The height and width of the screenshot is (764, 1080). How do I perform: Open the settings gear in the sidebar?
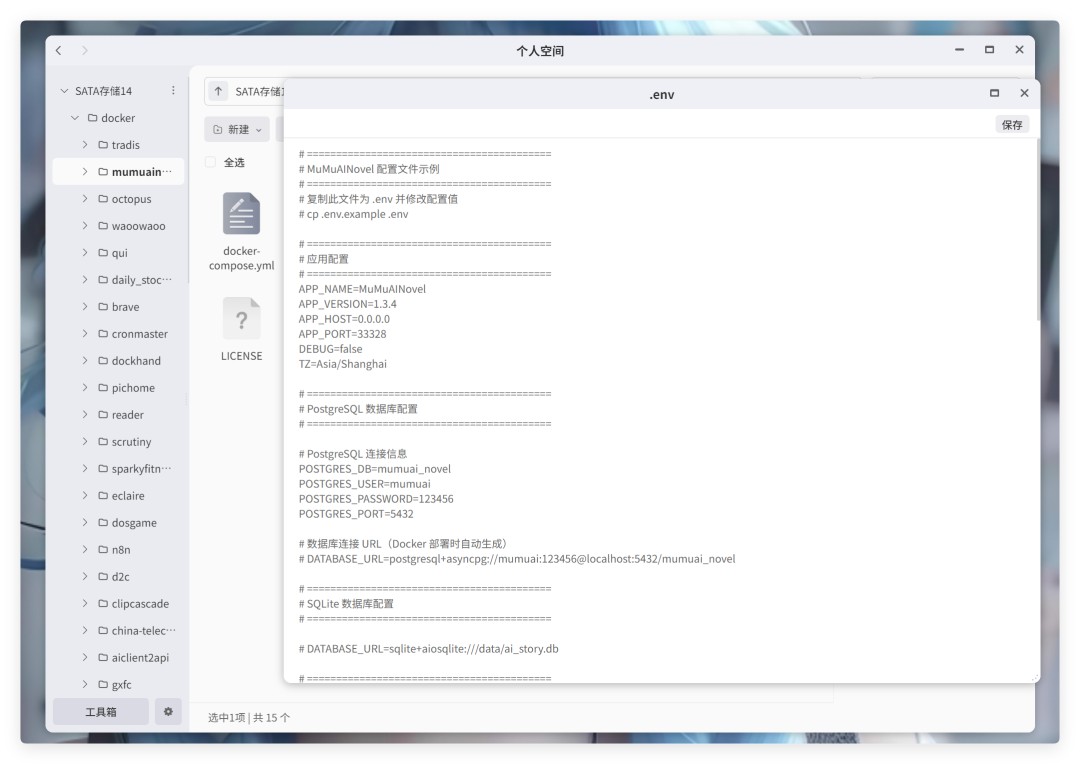[168, 712]
